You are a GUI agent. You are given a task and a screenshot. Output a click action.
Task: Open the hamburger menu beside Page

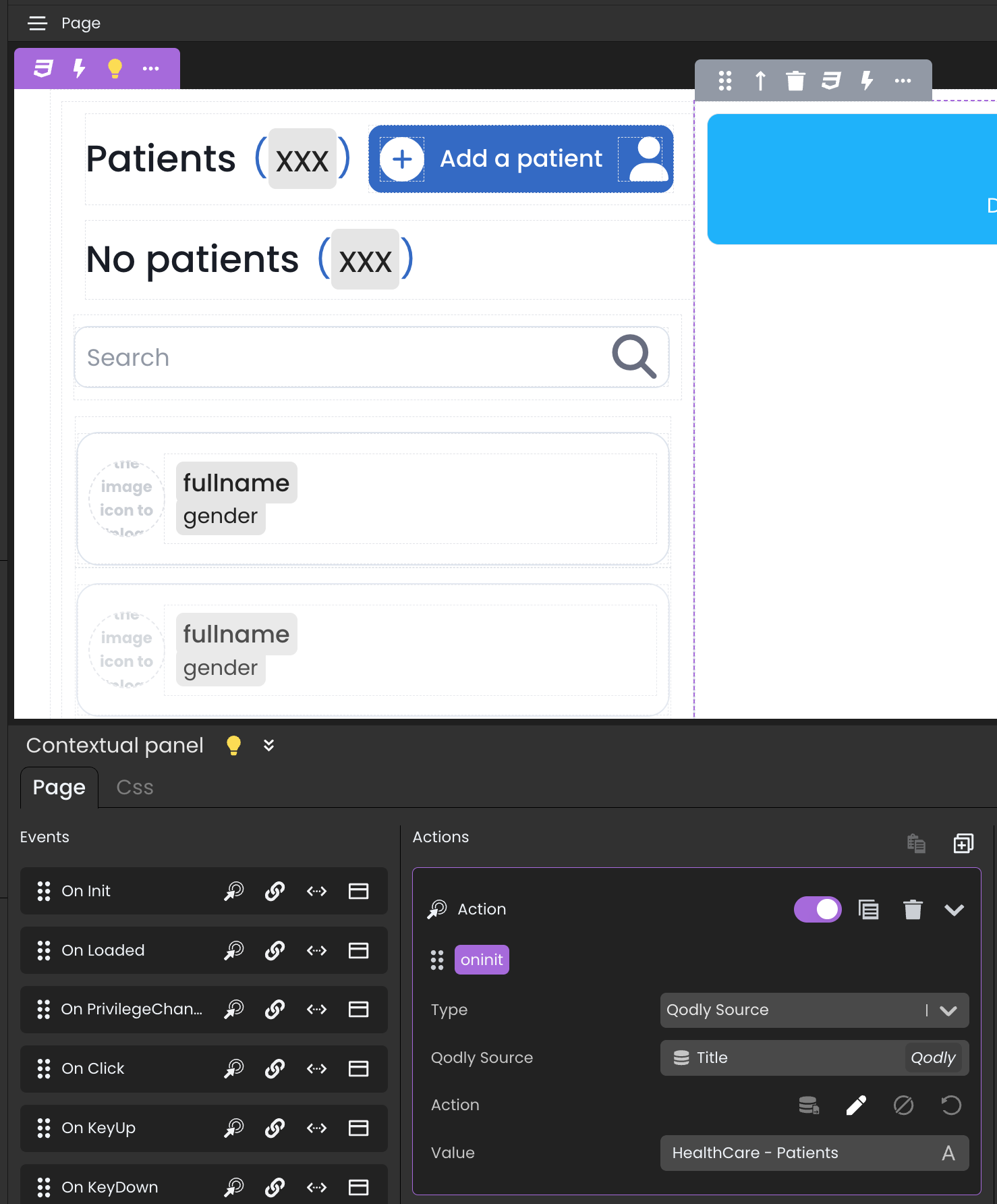coord(37,24)
